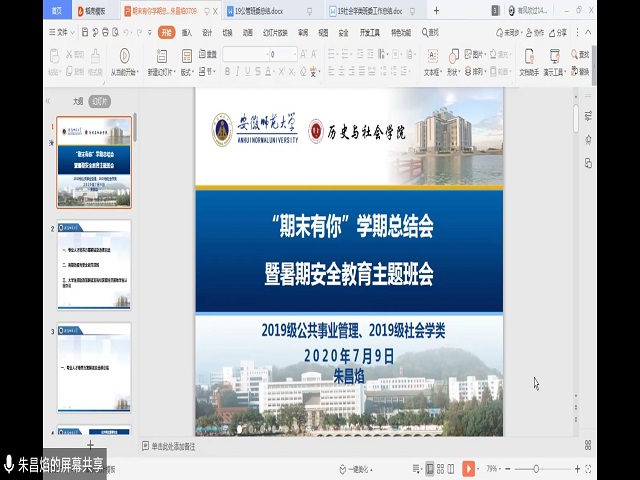Add a new slide with plus icon below thumbnails
Screen dimensions: 640x480
tap(91, 444)
